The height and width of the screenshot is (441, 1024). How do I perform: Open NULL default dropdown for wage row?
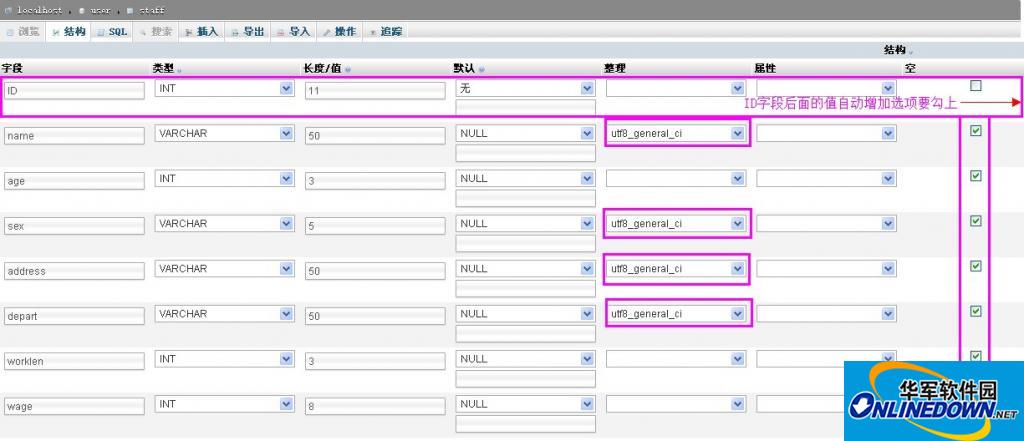point(525,404)
